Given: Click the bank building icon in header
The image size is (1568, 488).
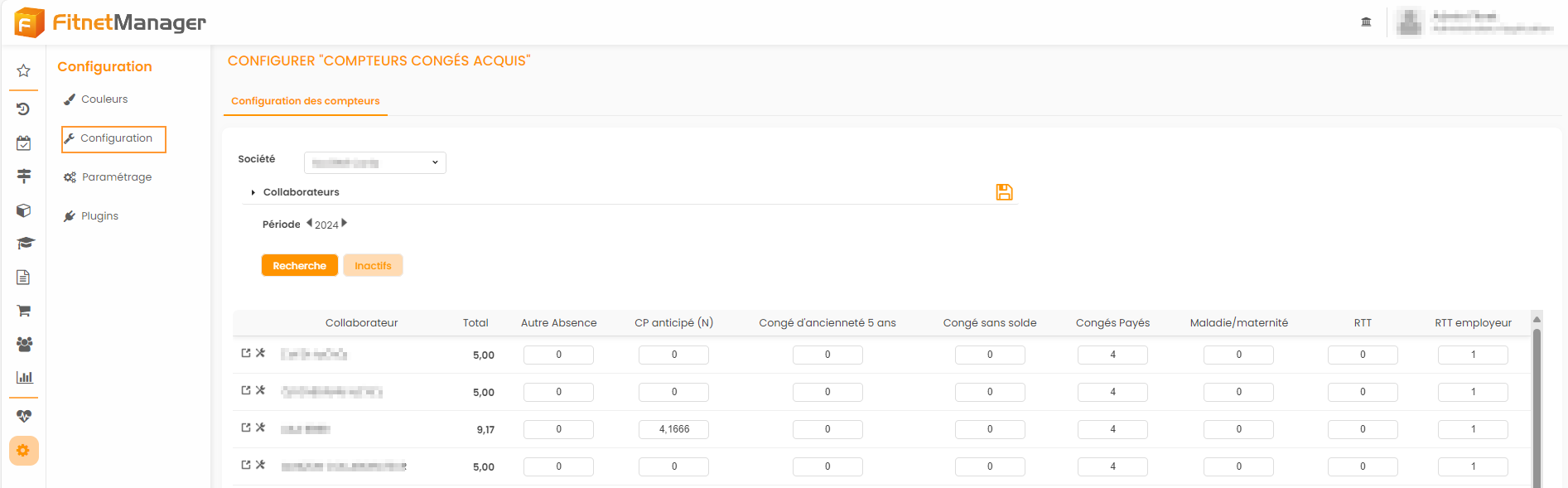Looking at the screenshot, I should pyautogui.click(x=1366, y=22).
